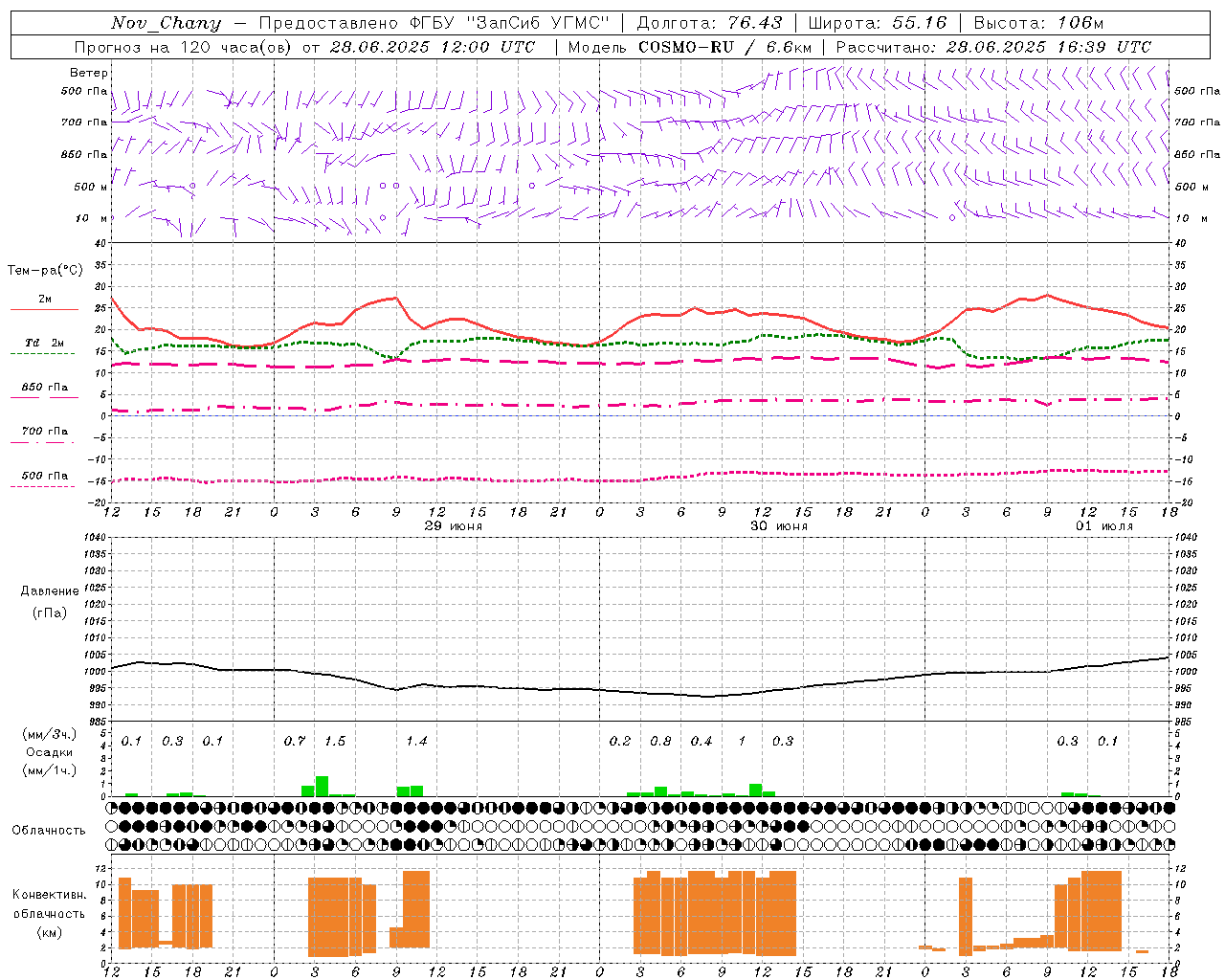Click the precipitation value 0.8

(660, 741)
